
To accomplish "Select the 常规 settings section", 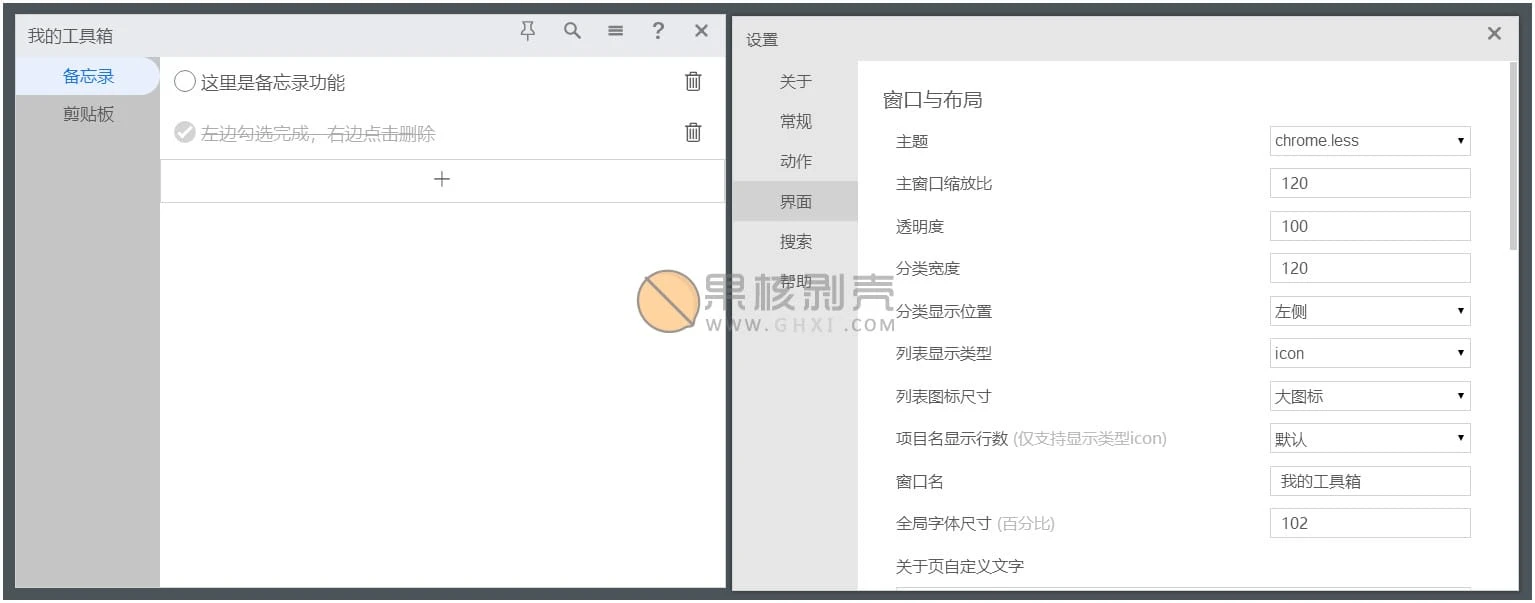I will [795, 121].
